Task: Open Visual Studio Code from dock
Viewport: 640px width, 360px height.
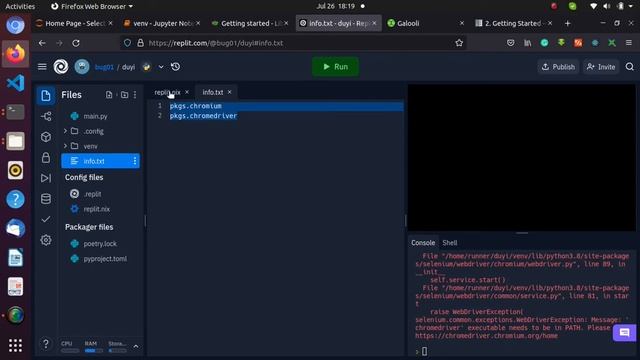Action: pos(16,83)
